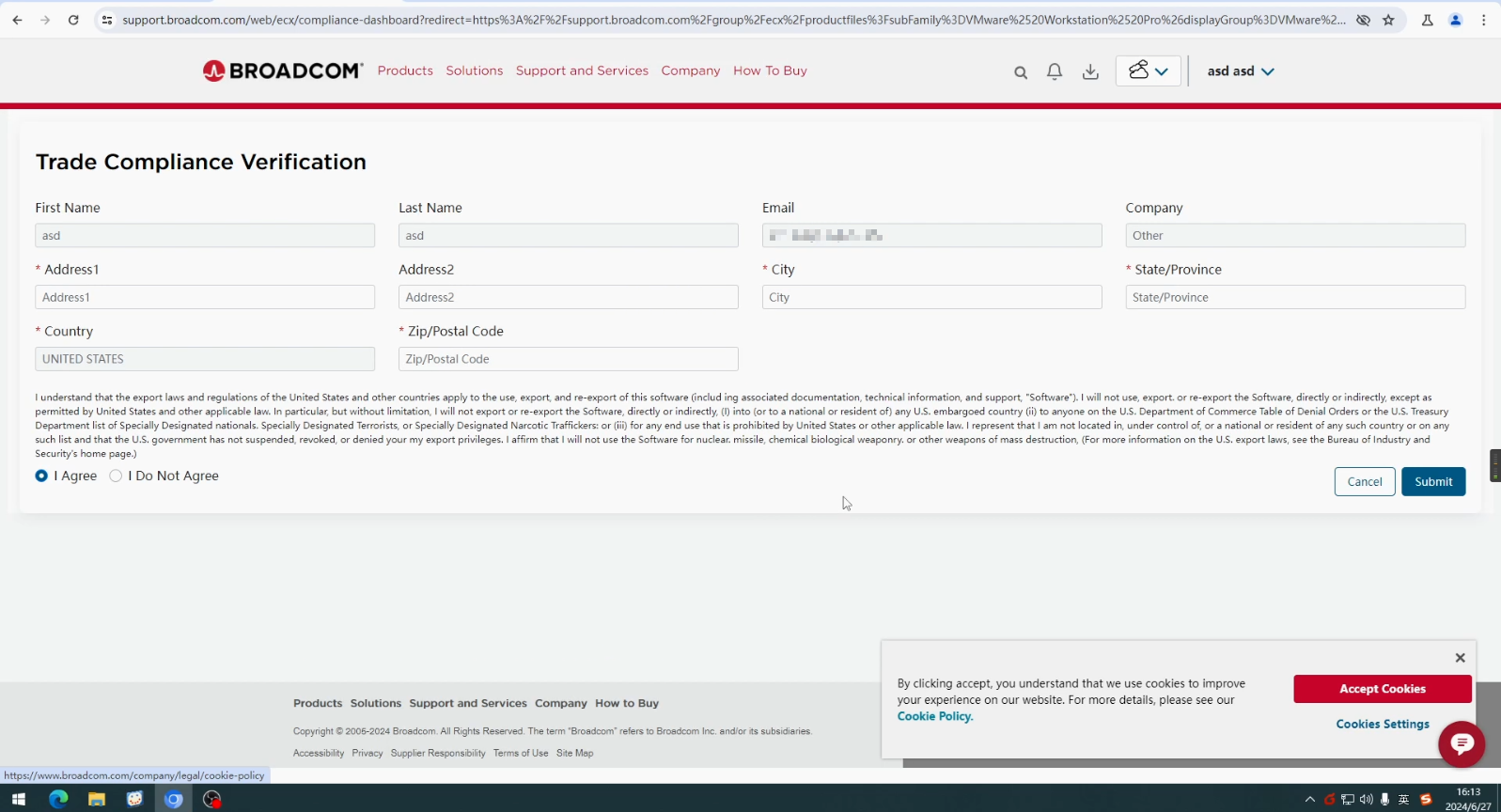Open the Privacy footer link

click(x=367, y=753)
